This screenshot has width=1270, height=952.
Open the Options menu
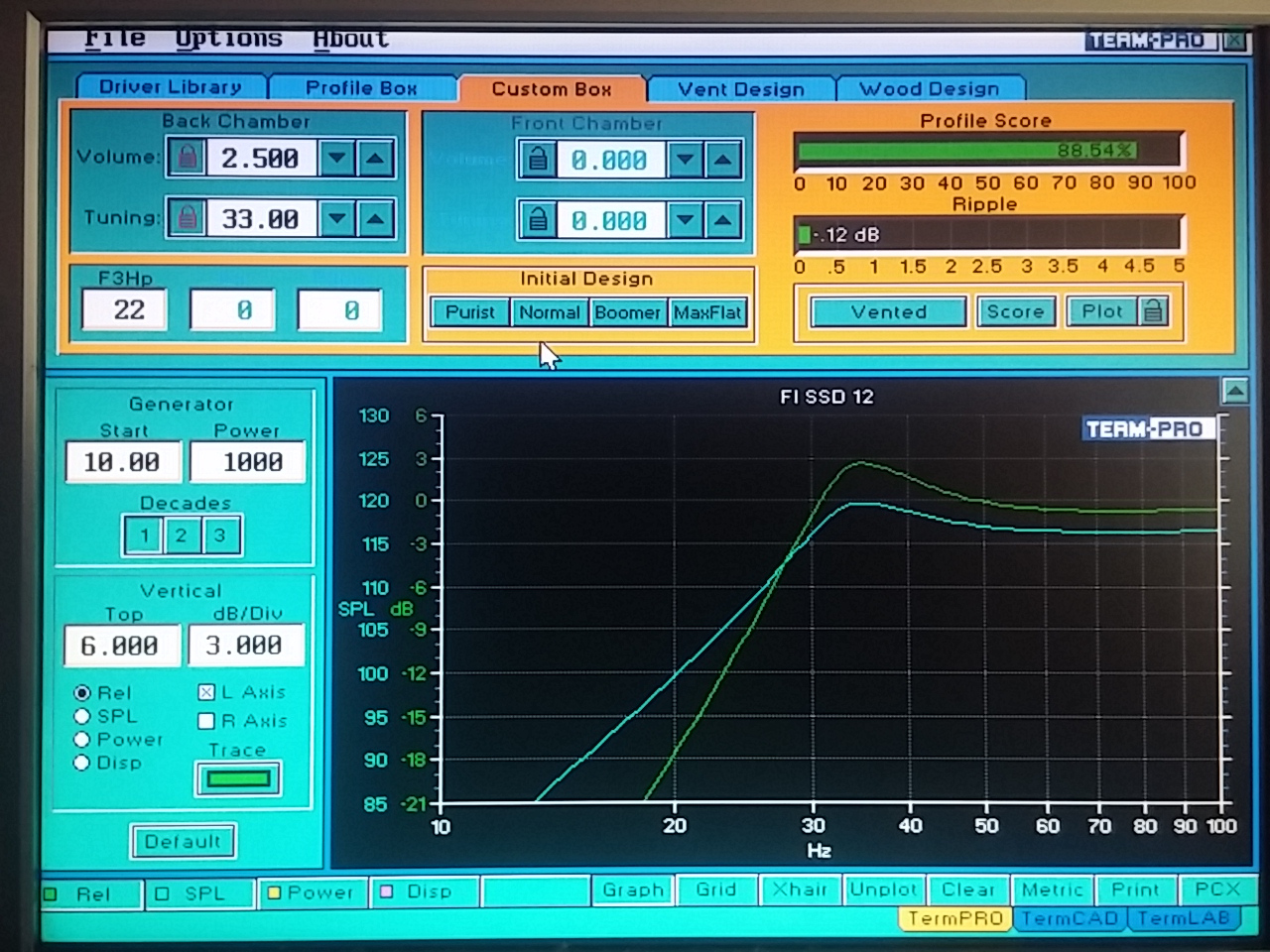229,39
